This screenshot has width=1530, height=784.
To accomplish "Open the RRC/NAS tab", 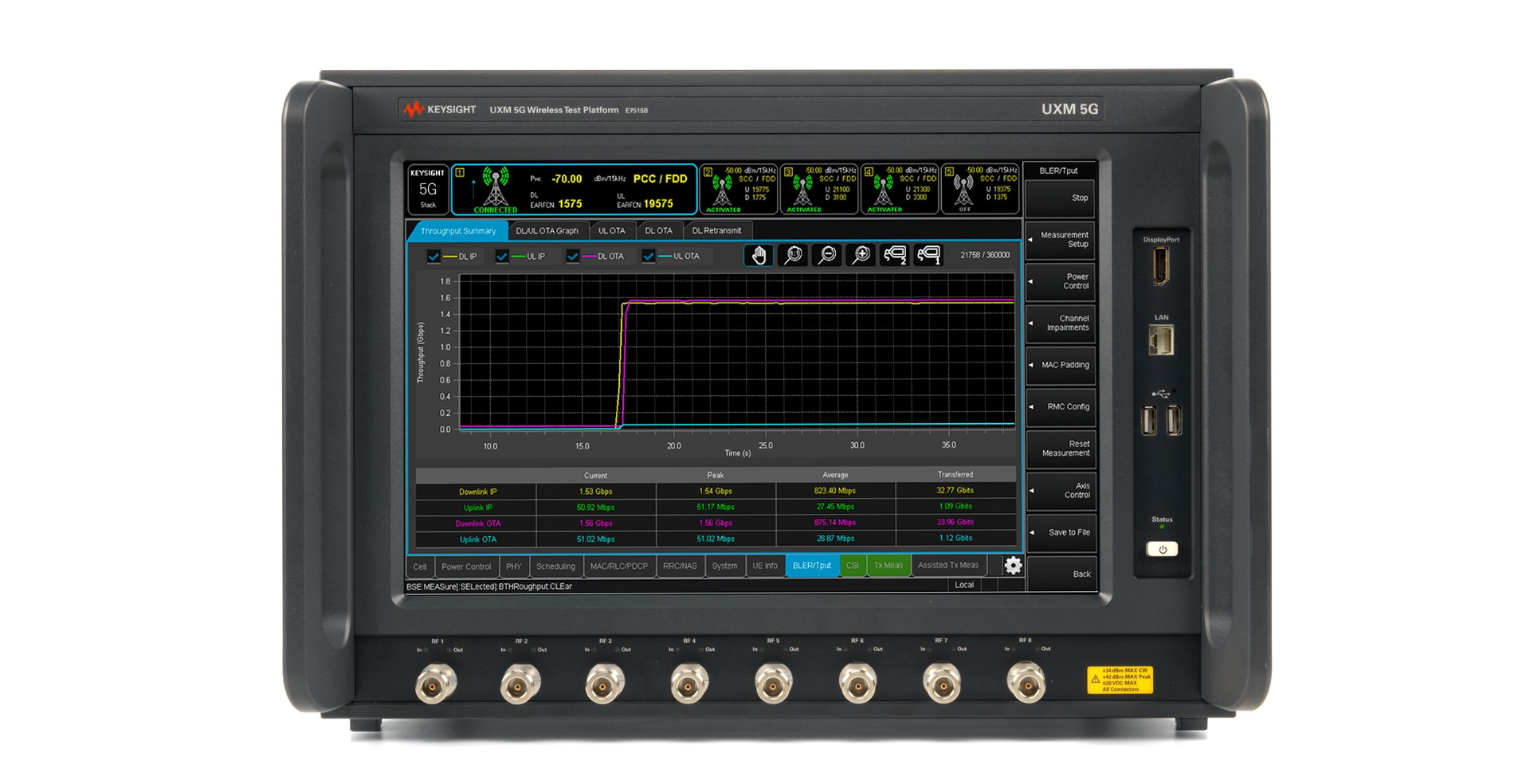I will pyautogui.click(x=681, y=566).
